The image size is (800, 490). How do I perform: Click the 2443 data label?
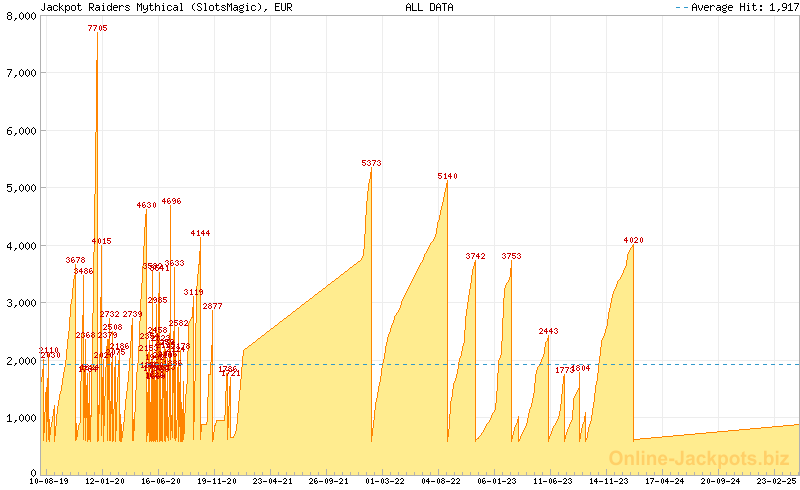tap(548, 331)
